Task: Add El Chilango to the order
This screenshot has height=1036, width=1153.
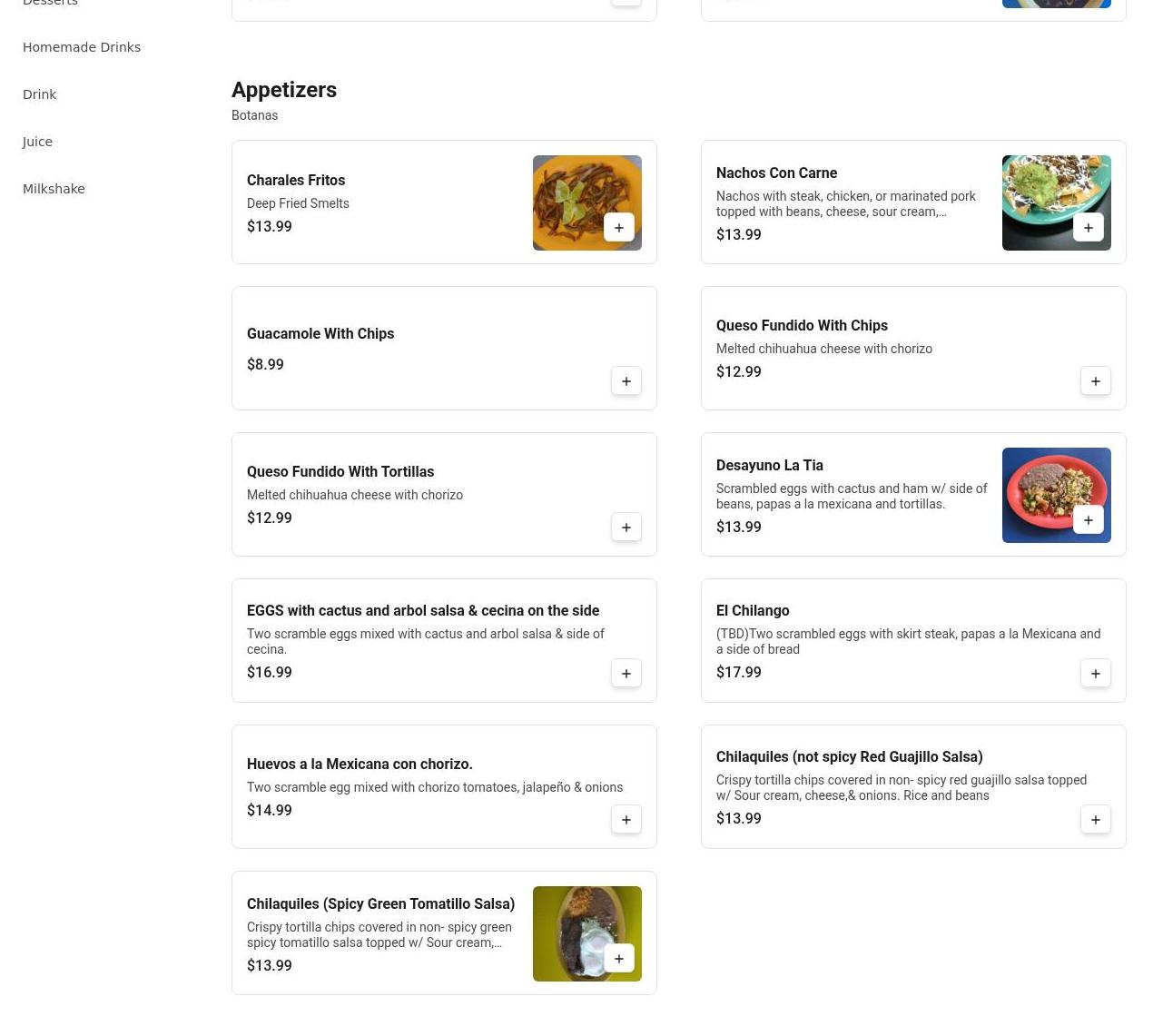Action: pyautogui.click(x=1096, y=674)
